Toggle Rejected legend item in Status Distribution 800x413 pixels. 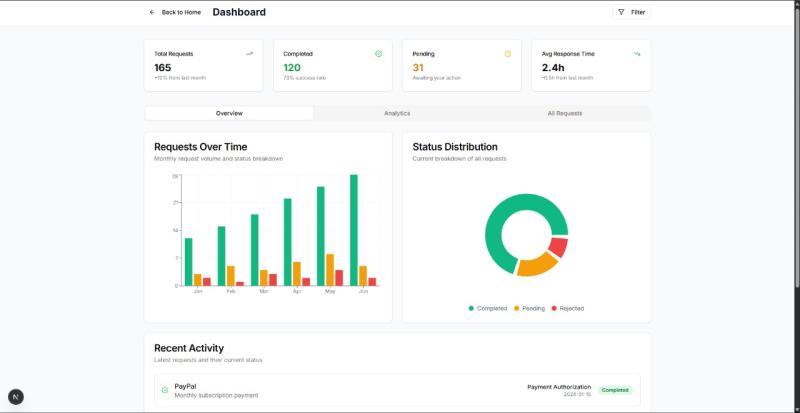coord(567,308)
